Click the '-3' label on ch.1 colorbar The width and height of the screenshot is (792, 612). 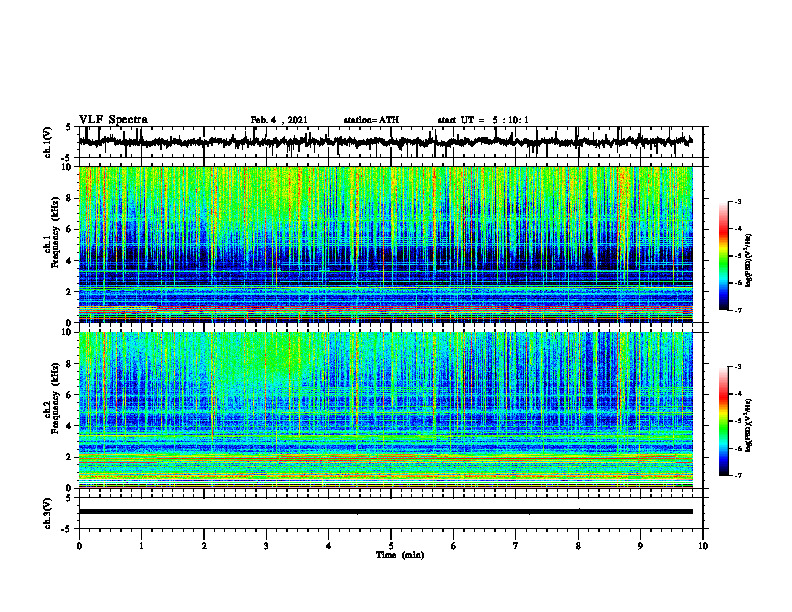click(737, 201)
